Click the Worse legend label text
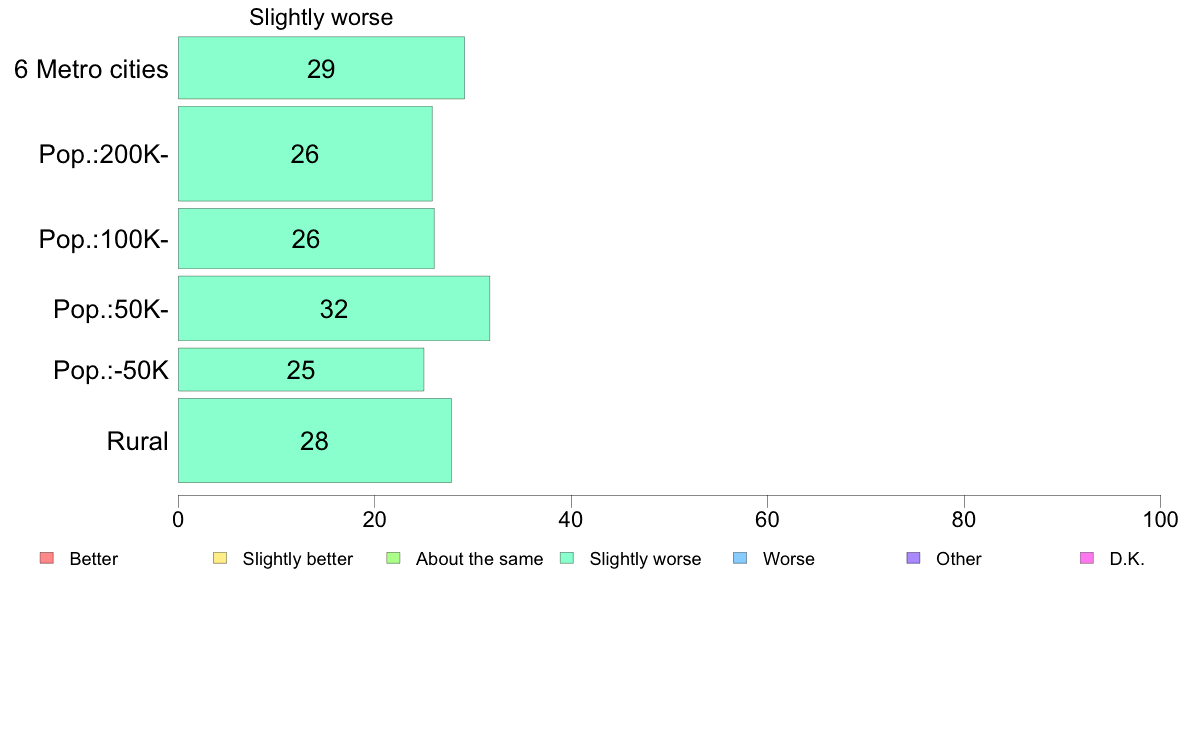 pyautogui.click(x=789, y=559)
